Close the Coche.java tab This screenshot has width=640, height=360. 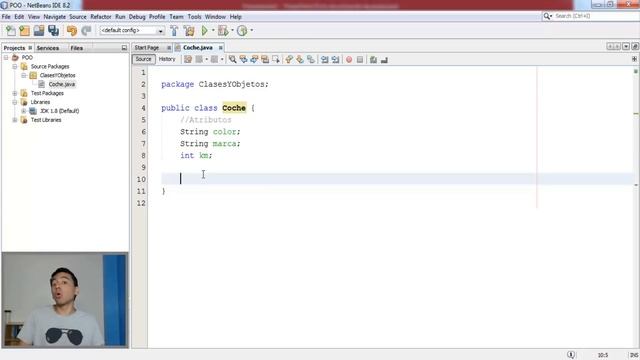[220, 48]
